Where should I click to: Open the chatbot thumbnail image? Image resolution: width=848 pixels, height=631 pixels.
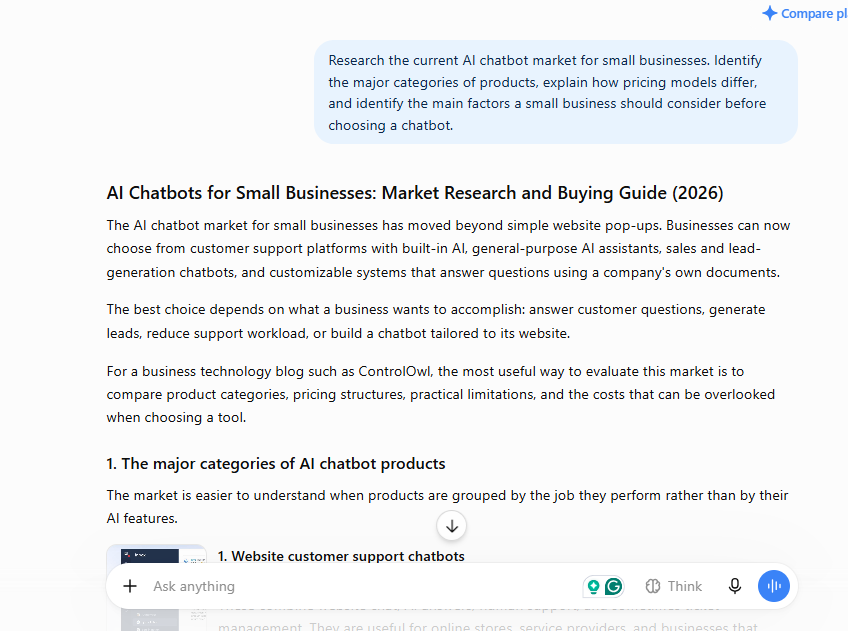click(x=156, y=588)
